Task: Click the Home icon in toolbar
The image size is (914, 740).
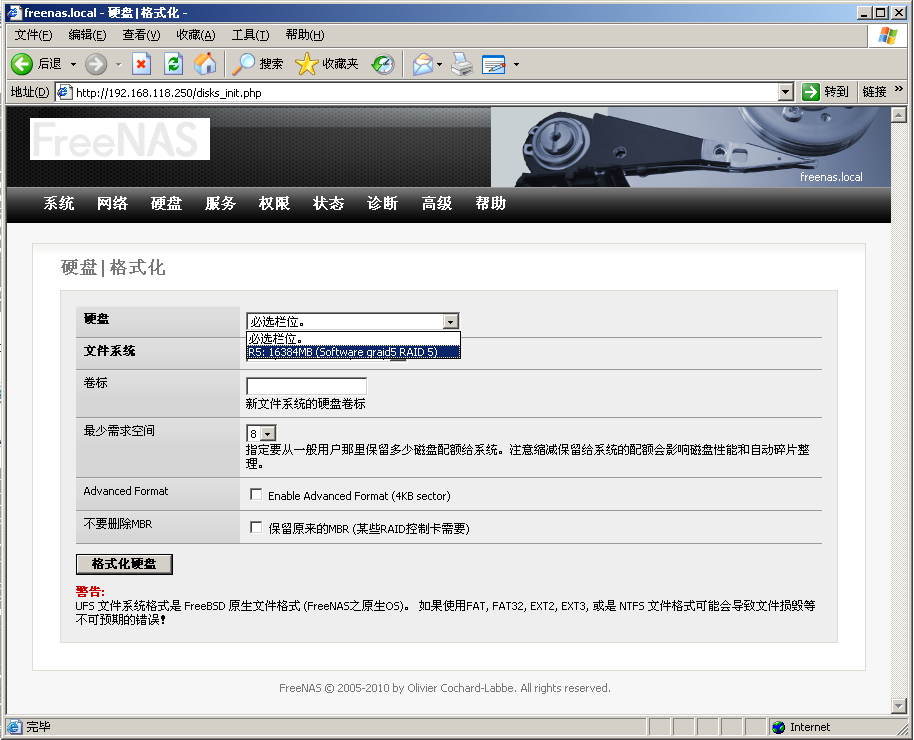Action: pyautogui.click(x=205, y=64)
